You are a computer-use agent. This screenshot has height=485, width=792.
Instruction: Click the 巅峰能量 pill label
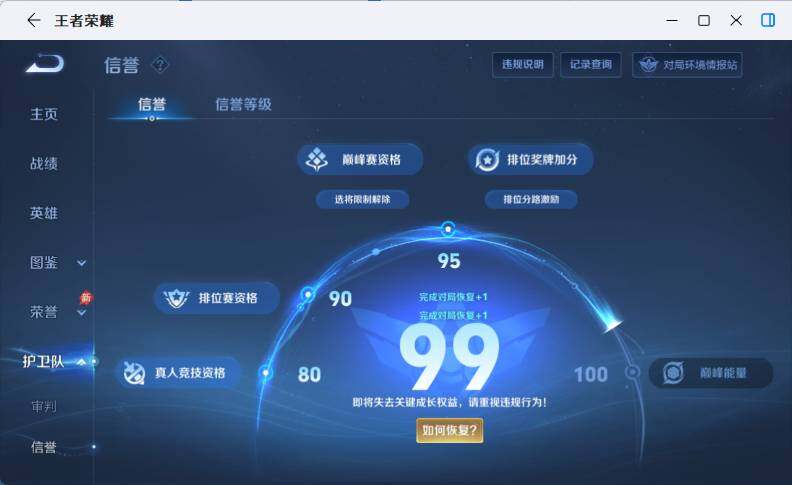(723, 373)
